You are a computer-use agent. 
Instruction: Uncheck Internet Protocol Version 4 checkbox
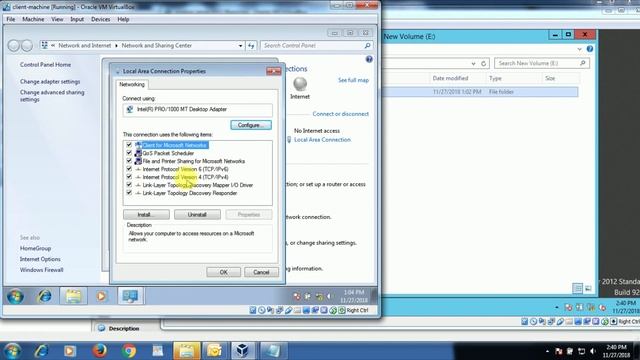coord(129,177)
